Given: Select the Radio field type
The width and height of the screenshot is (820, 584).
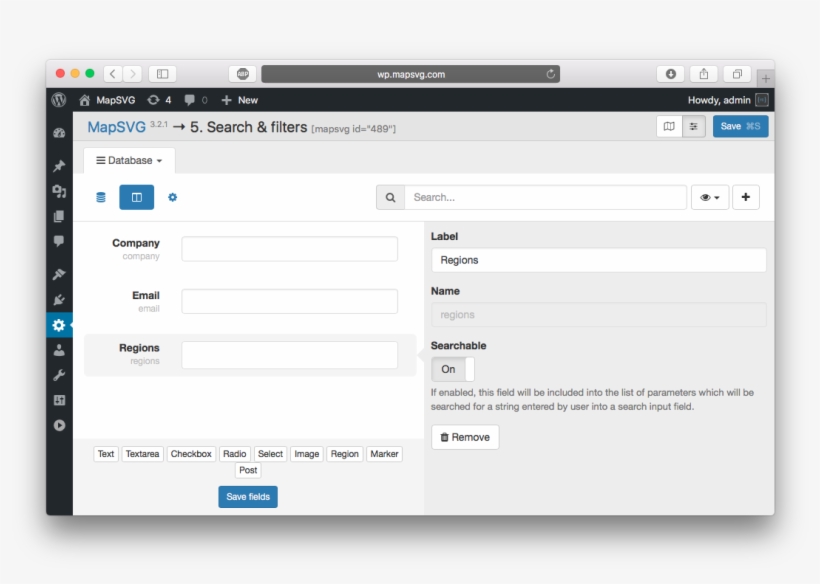Looking at the screenshot, I should (234, 453).
